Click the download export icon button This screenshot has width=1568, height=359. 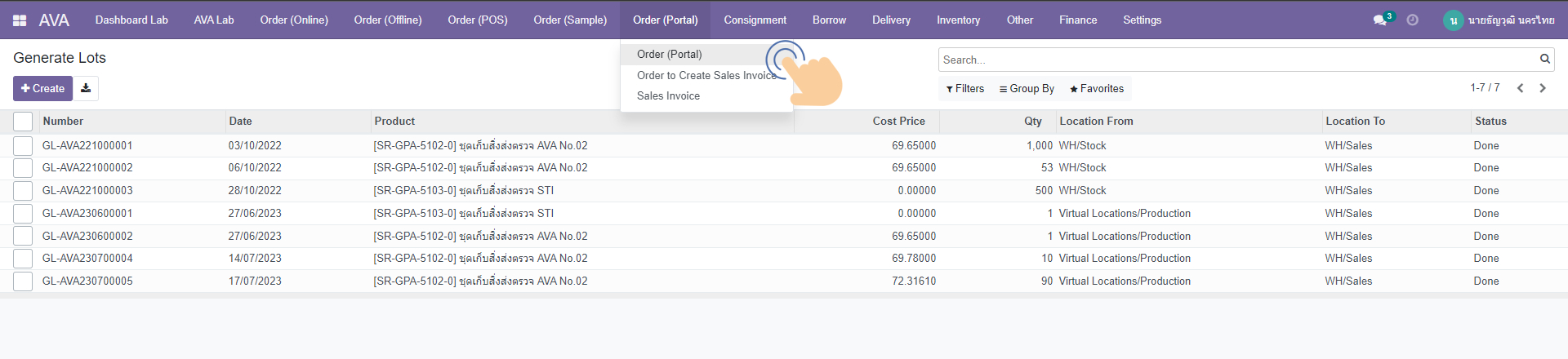[x=86, y=88]
